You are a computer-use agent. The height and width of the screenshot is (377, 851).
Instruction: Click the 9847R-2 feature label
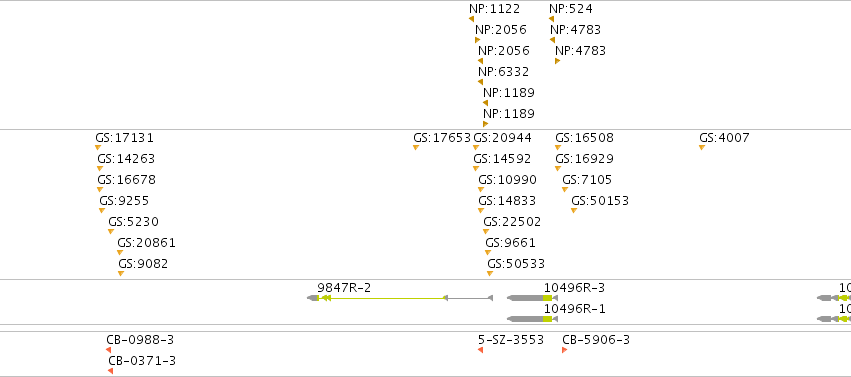(344, 287)
